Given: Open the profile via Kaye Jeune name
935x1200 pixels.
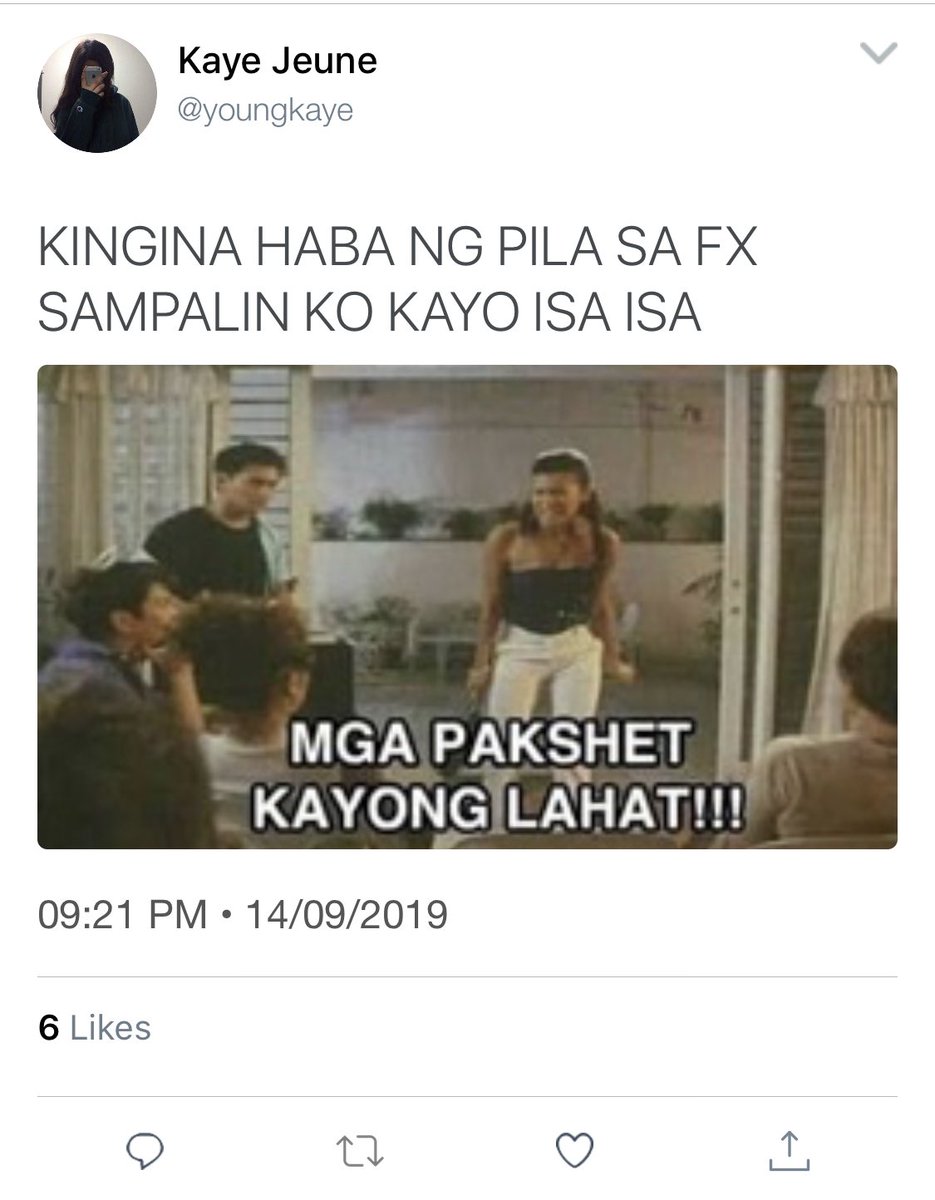Looking at the screenshot, I should (x=277, y=62).
